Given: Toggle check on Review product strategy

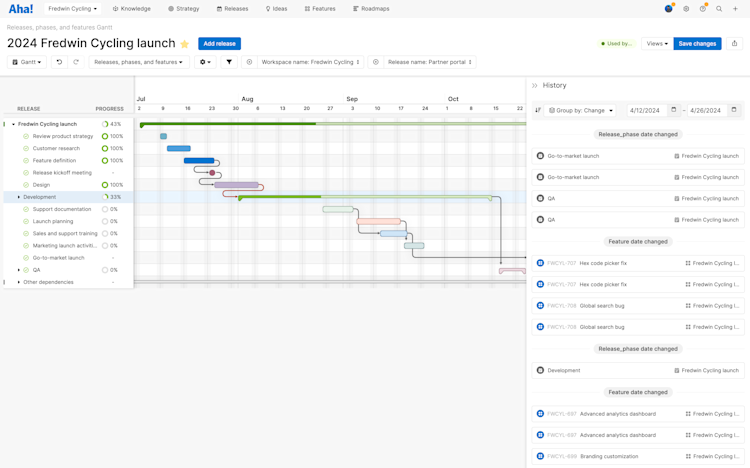Looking at the screenshot, I should tap(26, 136).
